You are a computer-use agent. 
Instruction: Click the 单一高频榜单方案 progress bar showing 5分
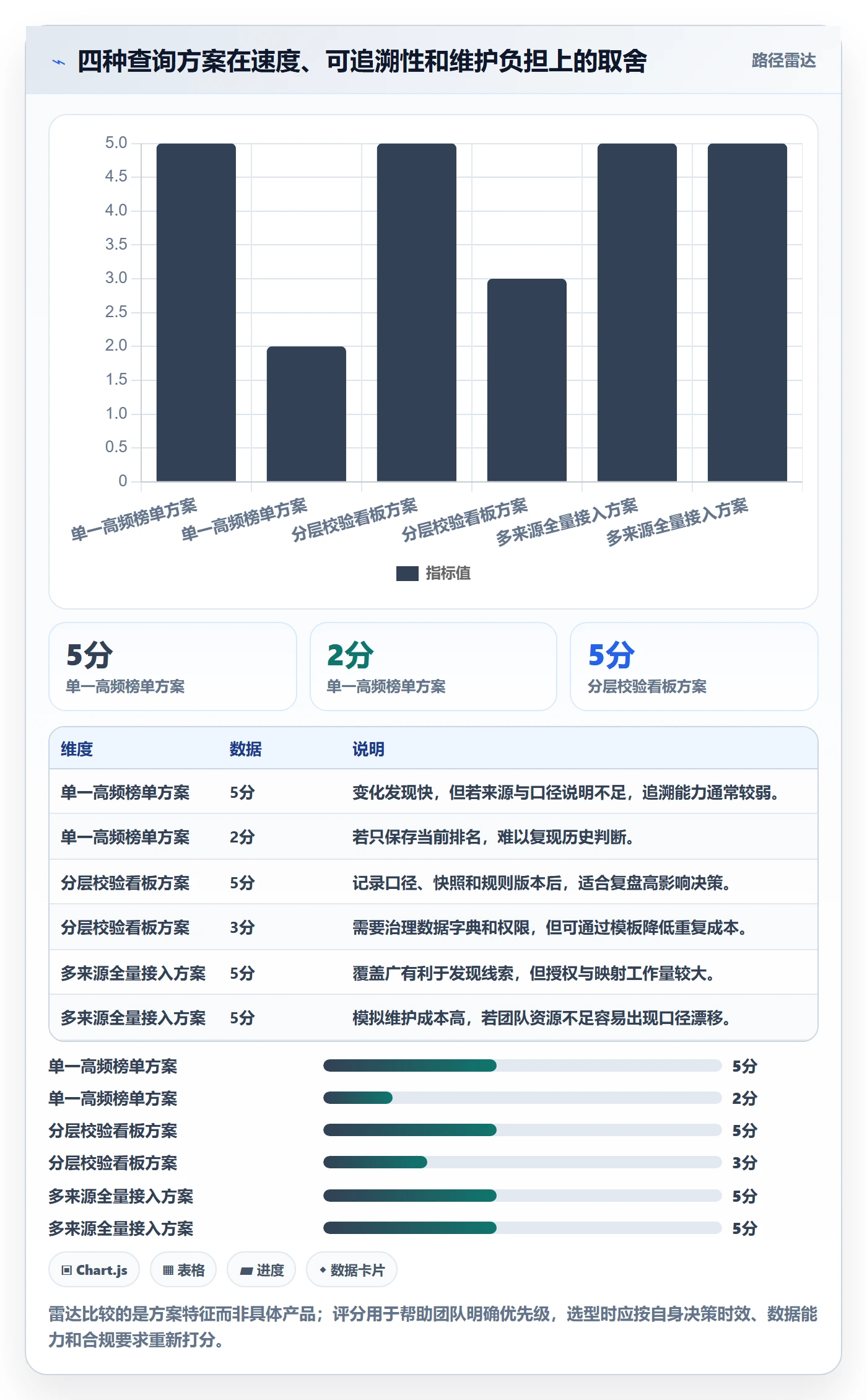(x=523, y=1065)
